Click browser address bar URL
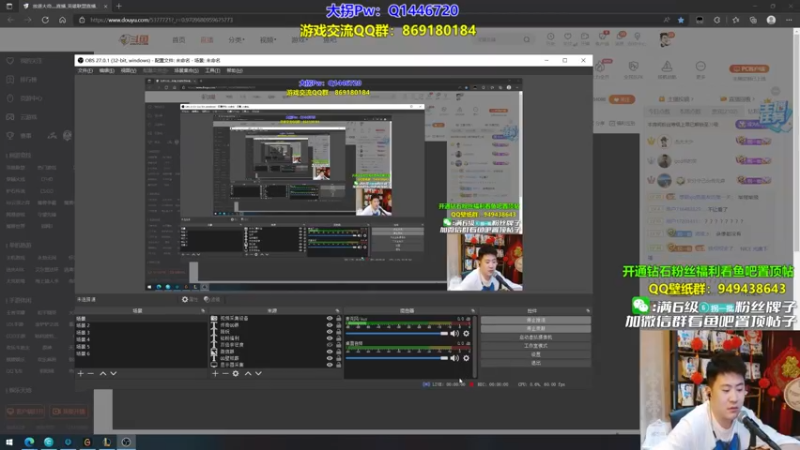 coord(162,20)
